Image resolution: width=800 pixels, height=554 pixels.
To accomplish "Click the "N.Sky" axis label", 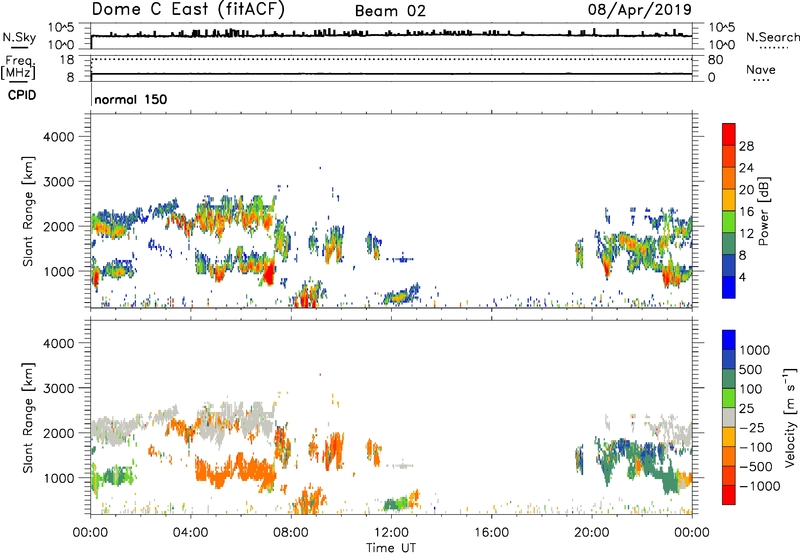I will tap(19, 37).
